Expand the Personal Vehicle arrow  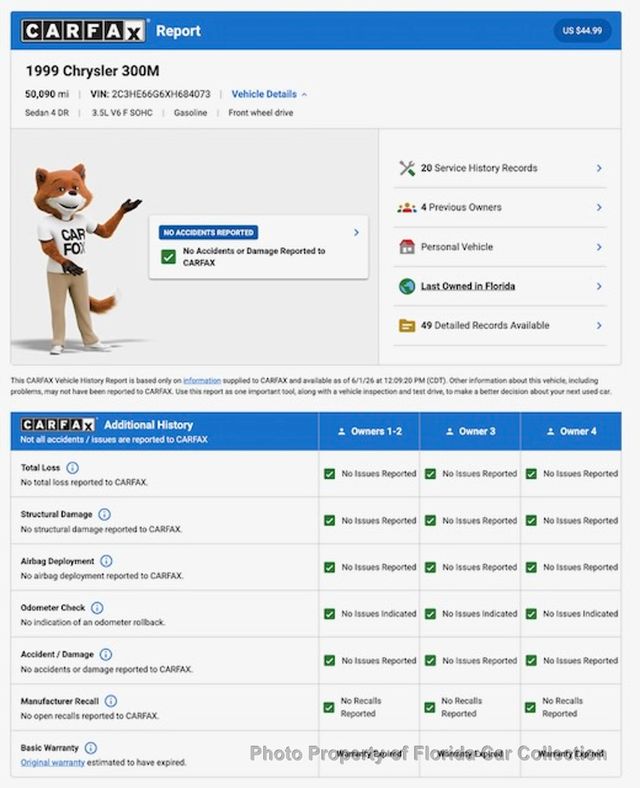click(599, 247)
